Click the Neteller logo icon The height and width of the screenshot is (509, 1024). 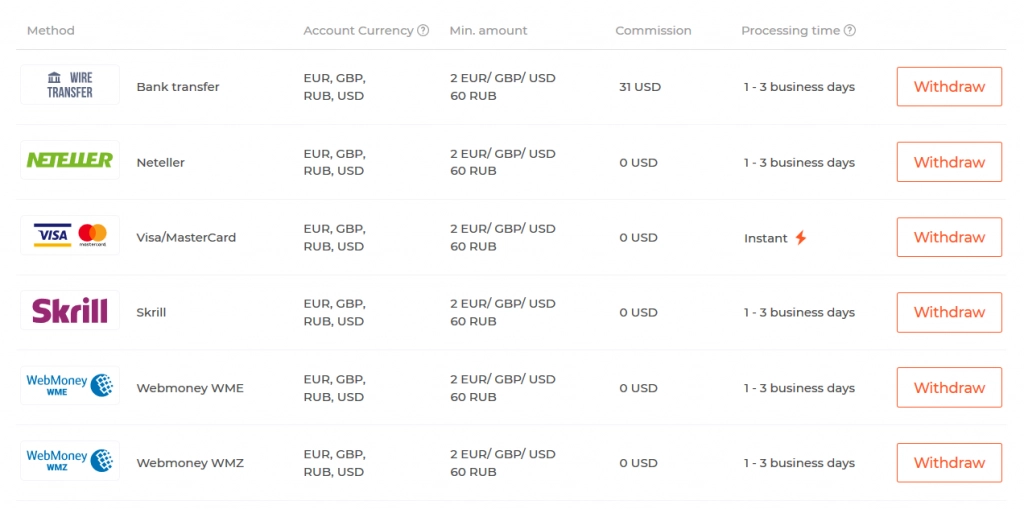(70, 160)
